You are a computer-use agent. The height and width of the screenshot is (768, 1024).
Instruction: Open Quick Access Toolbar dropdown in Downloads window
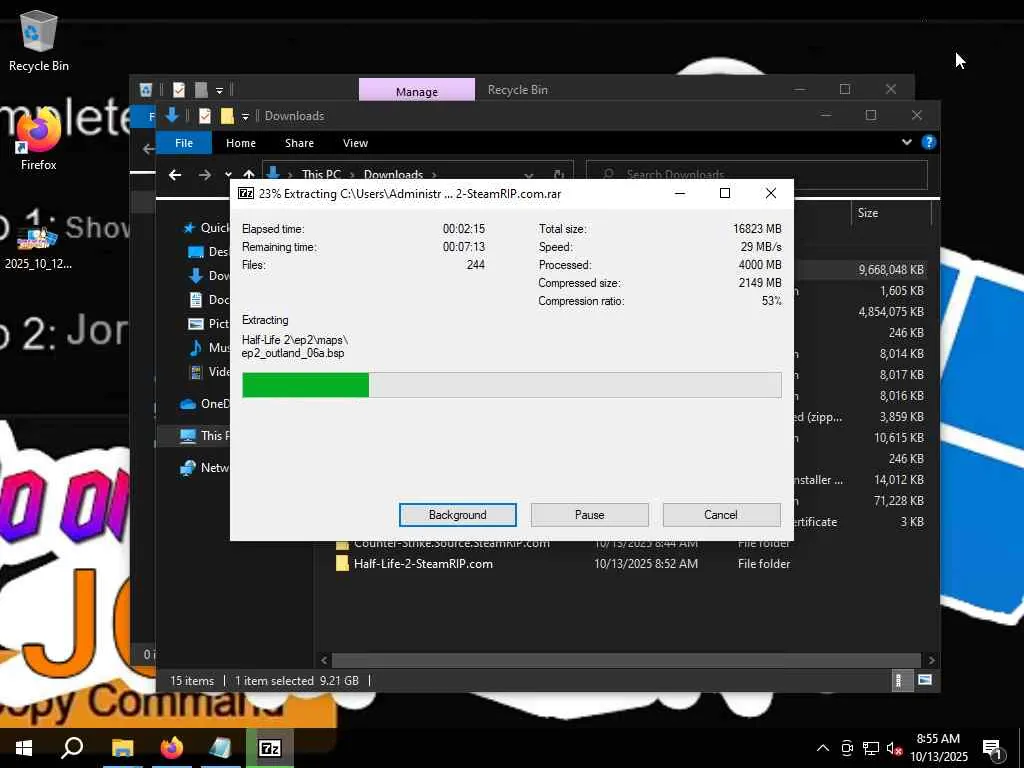[246, 116]
